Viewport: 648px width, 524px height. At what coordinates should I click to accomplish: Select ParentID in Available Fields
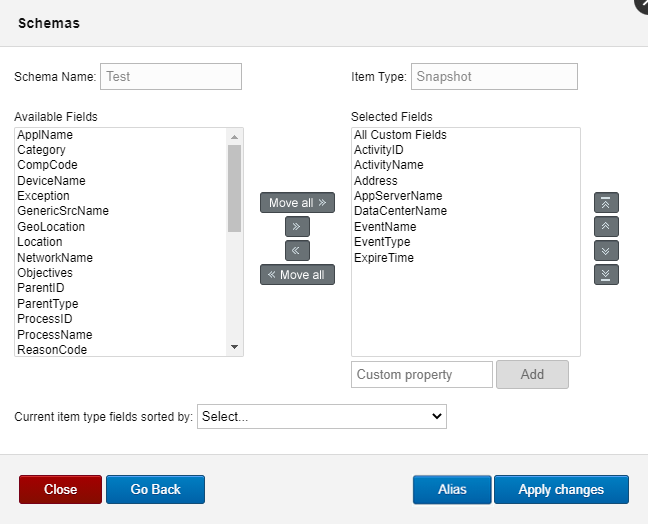coord(40,288)
